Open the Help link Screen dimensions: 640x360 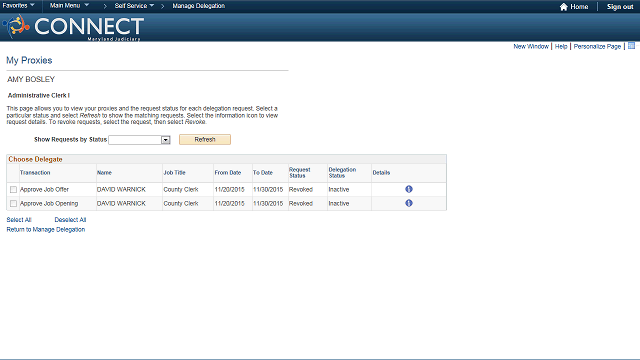pyautogui.click(x=561, y=47)
